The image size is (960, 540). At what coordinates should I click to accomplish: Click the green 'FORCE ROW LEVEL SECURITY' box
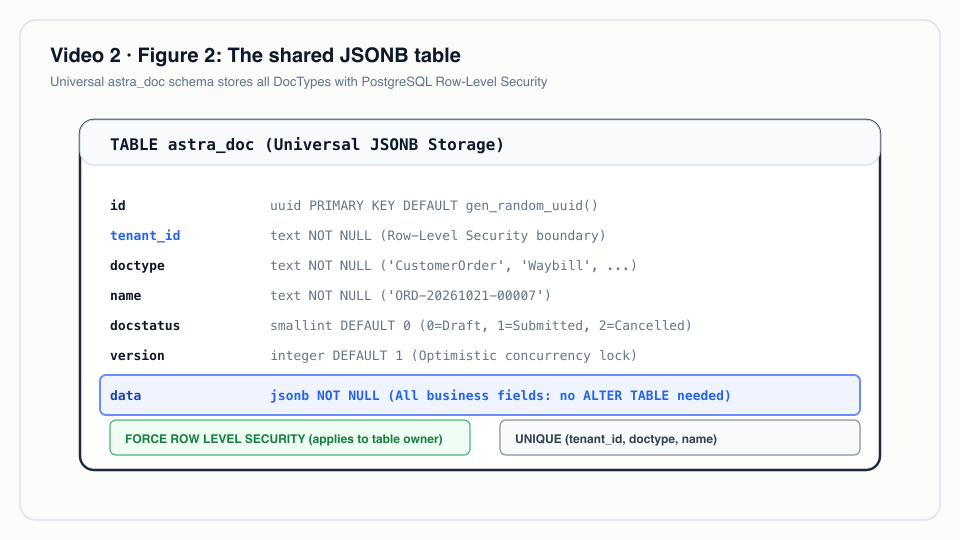point(290,438)
